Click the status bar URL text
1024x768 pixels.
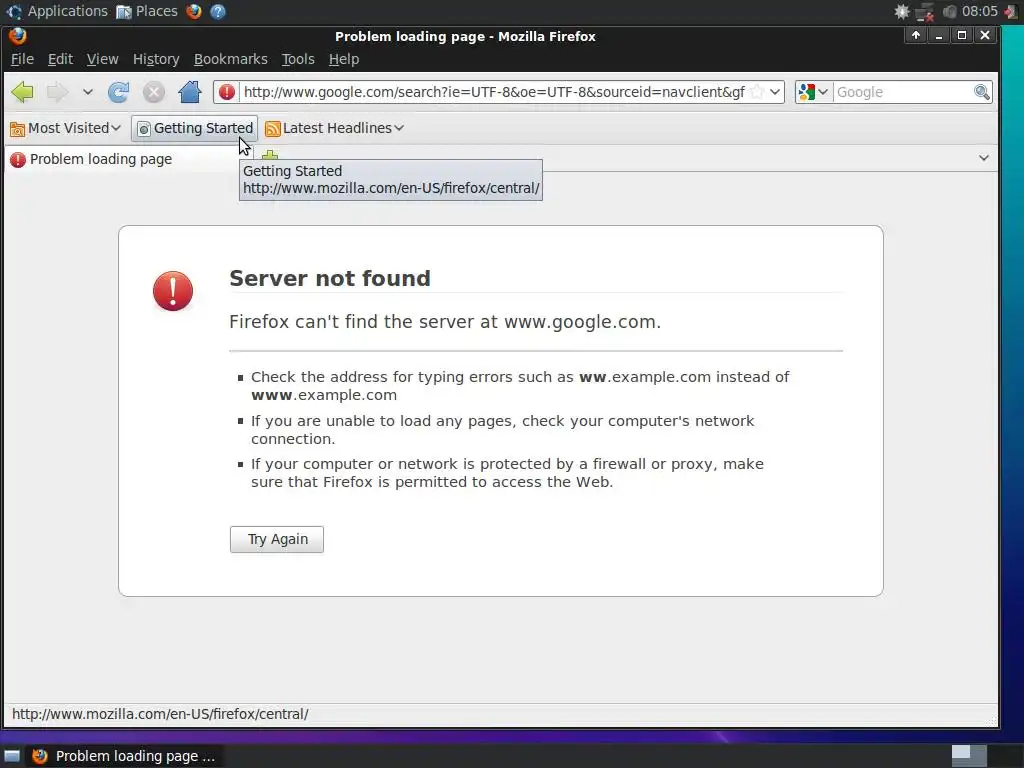pos(160,714)
